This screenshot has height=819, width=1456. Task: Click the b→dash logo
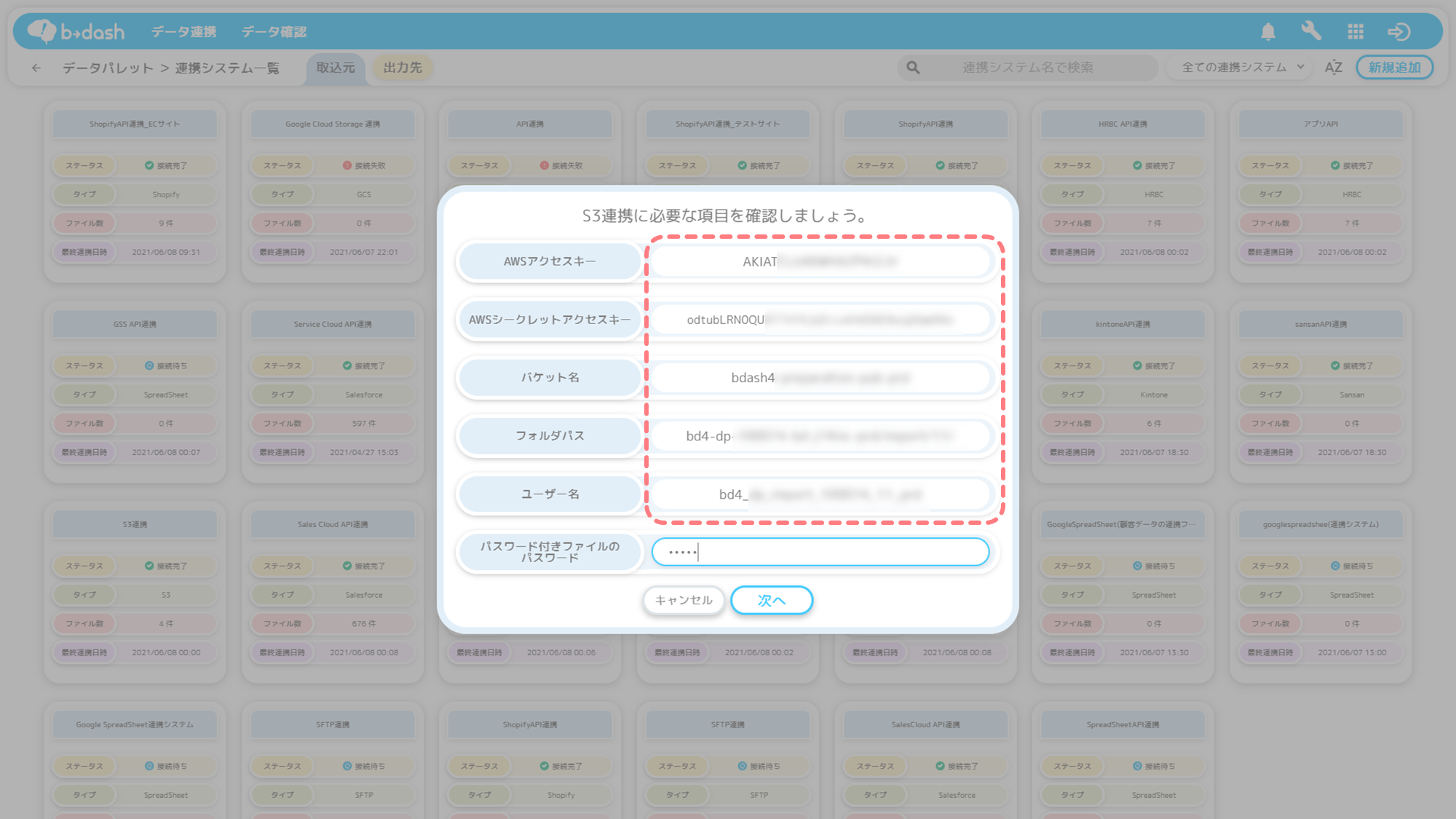(76, 31)
